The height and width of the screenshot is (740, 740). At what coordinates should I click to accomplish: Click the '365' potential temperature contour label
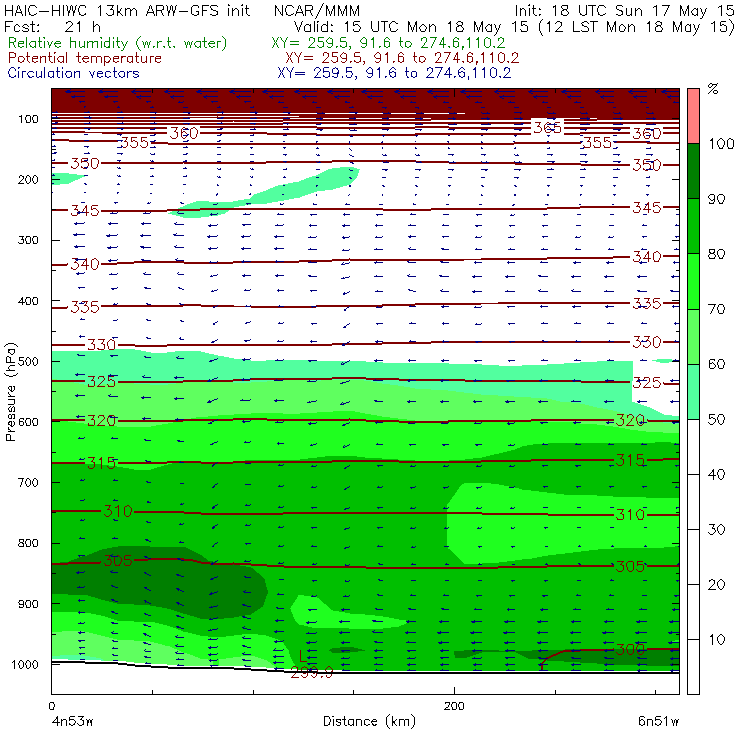[x=547, y=127]
